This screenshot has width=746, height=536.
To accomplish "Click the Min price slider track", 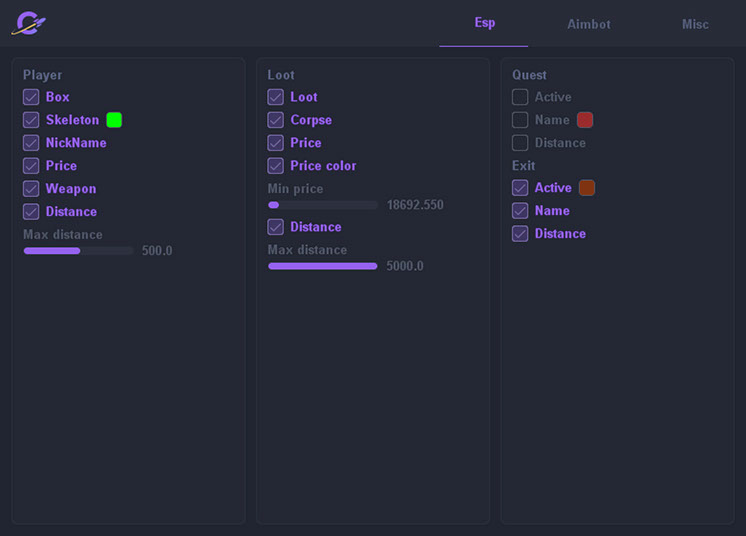I will [323, 205].
